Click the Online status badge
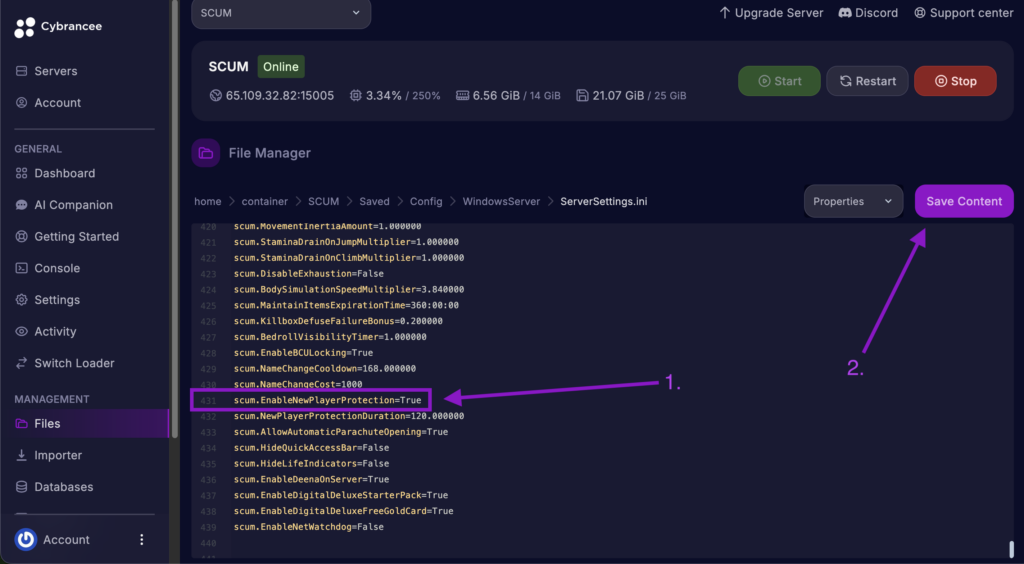This screenshot has height=564, width=1024. coord(281,67)
